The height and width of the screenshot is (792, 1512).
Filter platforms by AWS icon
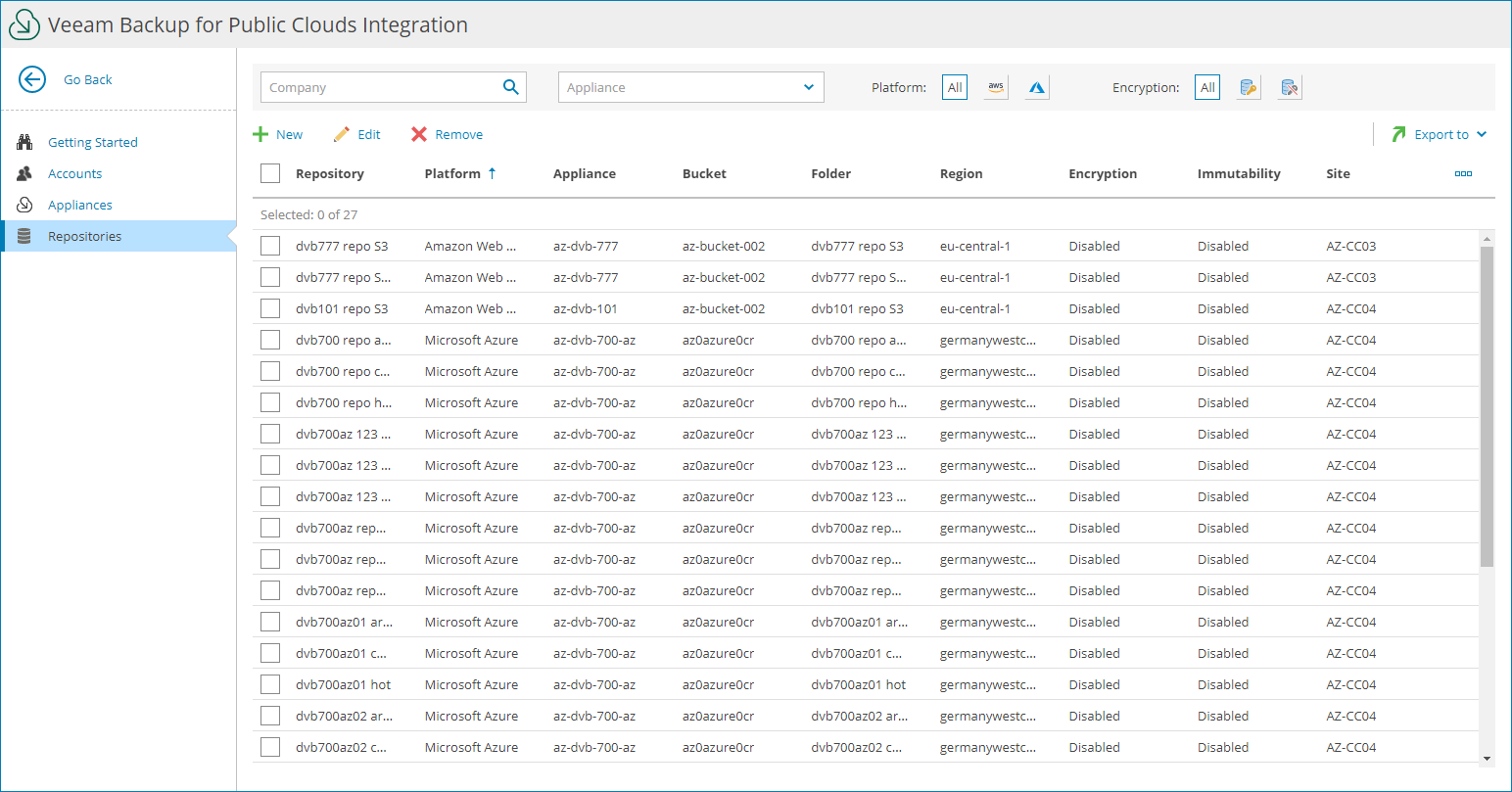995,86
